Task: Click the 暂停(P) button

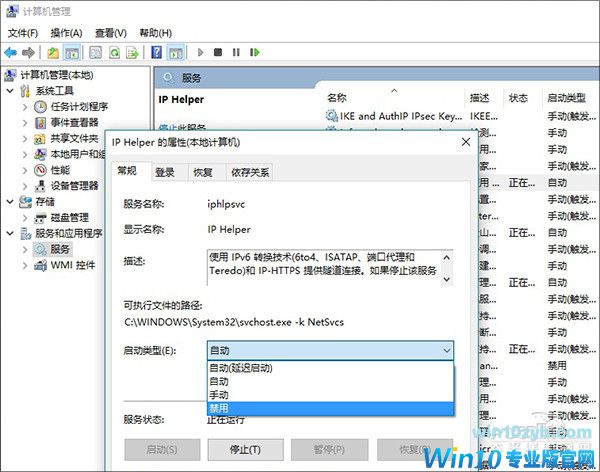Action: 329,449
